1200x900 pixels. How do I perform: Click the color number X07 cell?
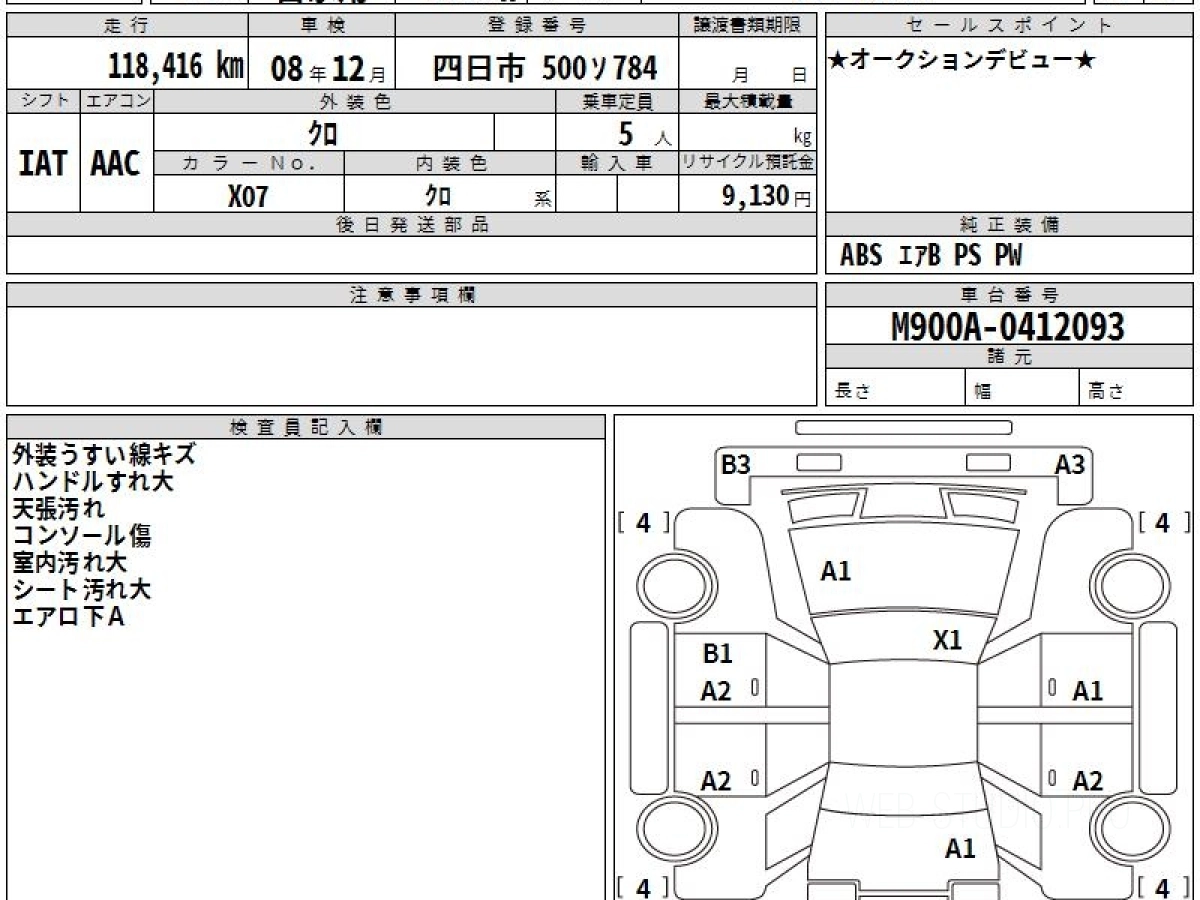[x=248, y=196]
